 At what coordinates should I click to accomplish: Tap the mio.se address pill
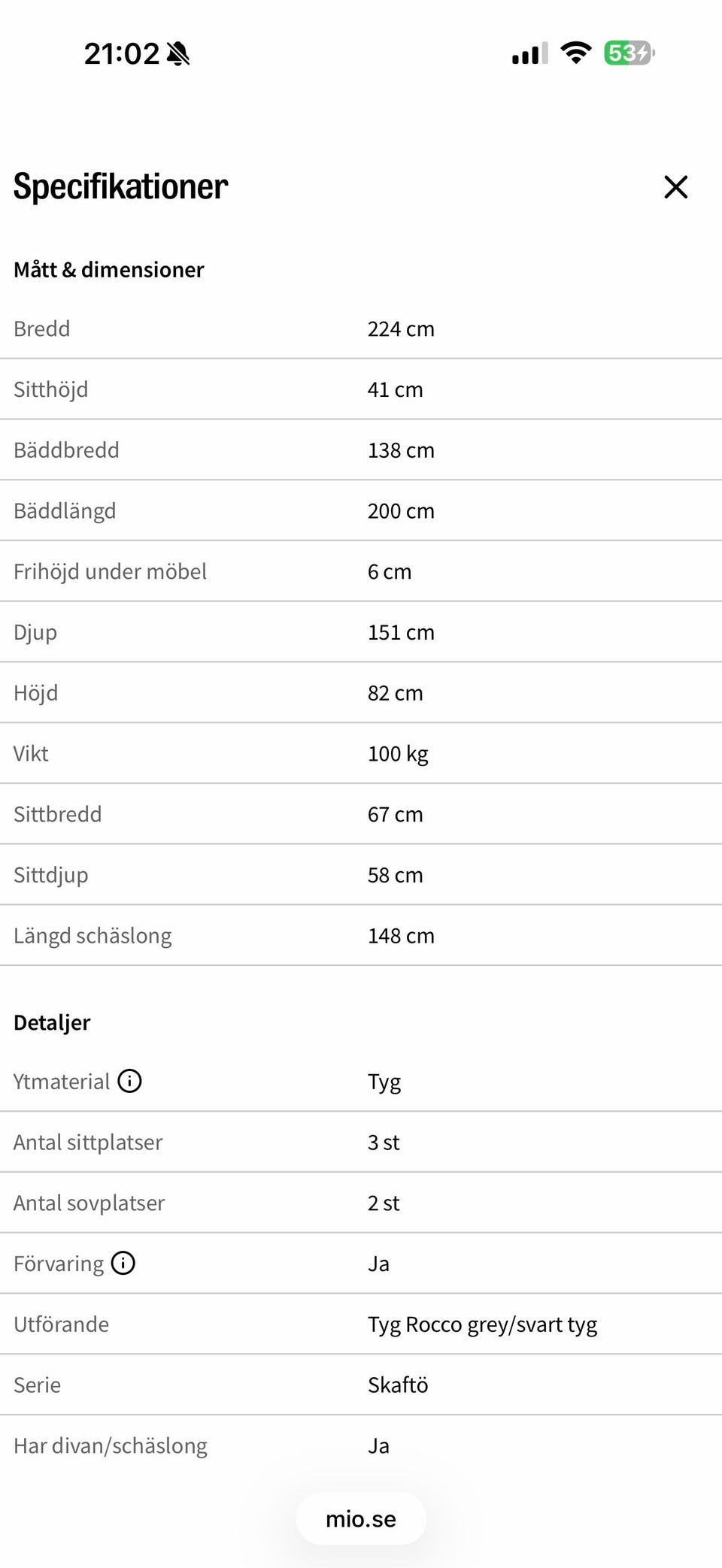tap(361, 1518)
